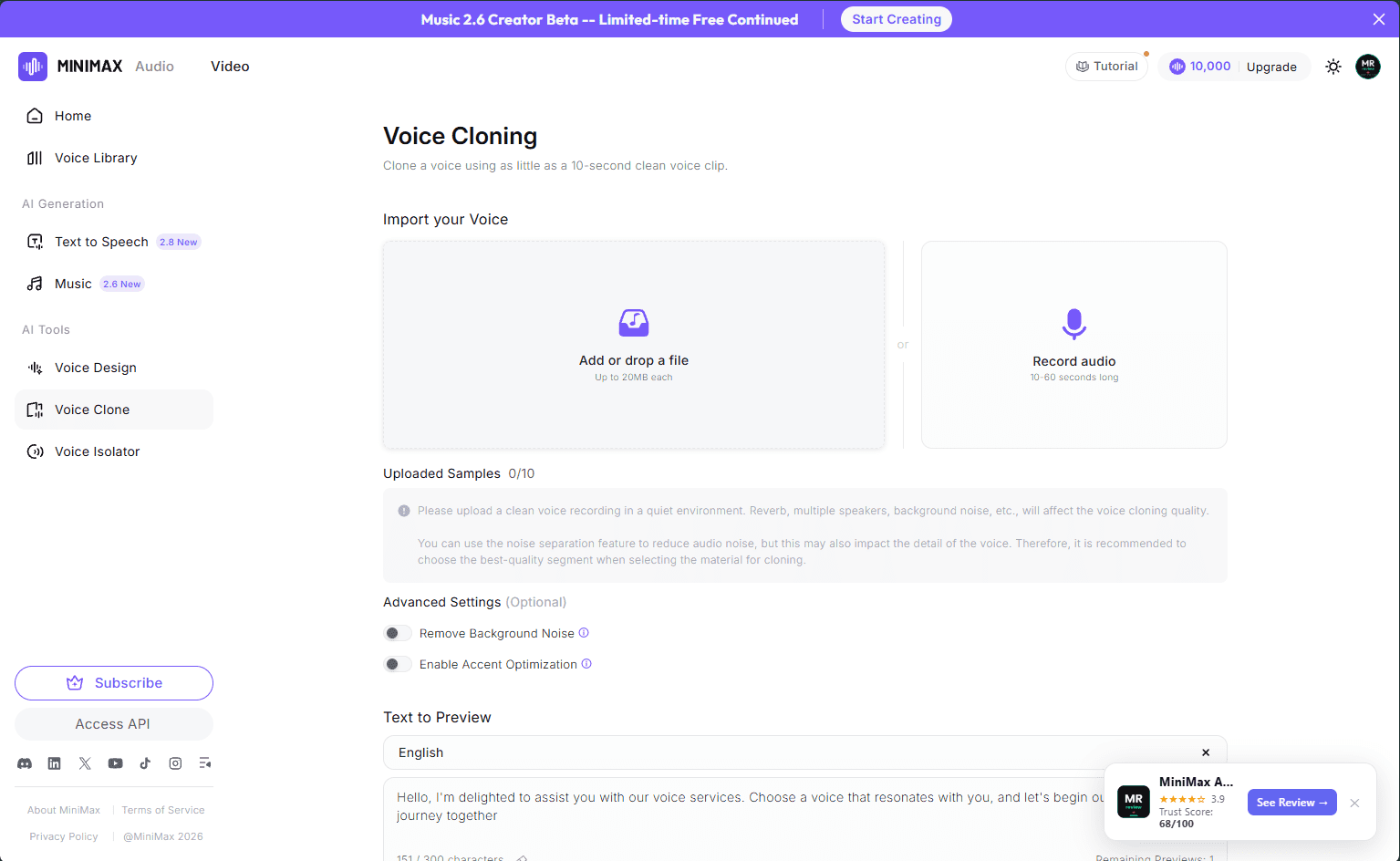Click the Text to Speech icon
Viewport: 1400px width, 861px height.
35,242
